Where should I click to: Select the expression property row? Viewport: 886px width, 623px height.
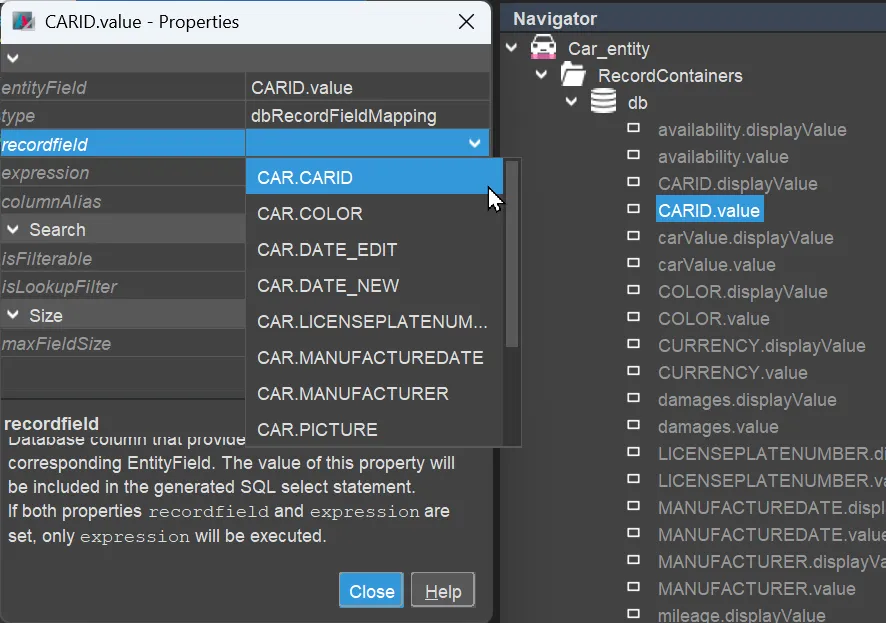coord(123,172)
